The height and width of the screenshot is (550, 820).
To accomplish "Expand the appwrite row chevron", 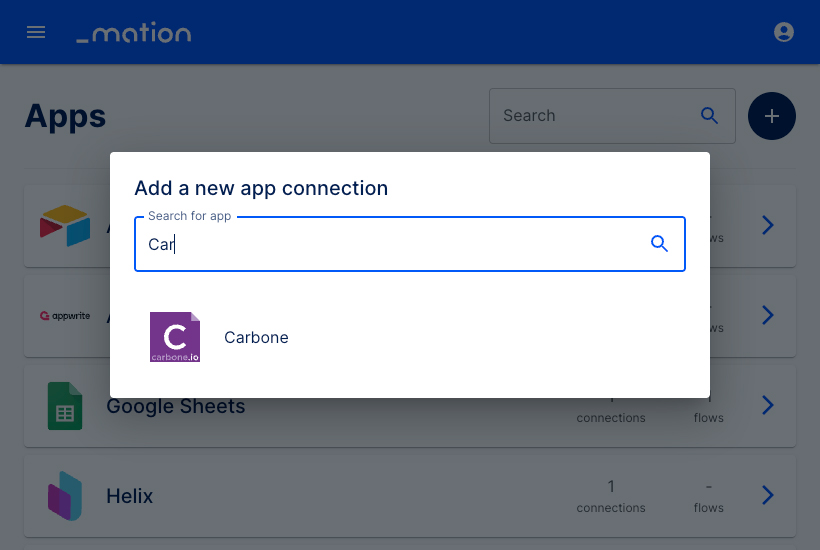I will pos(767,315).
